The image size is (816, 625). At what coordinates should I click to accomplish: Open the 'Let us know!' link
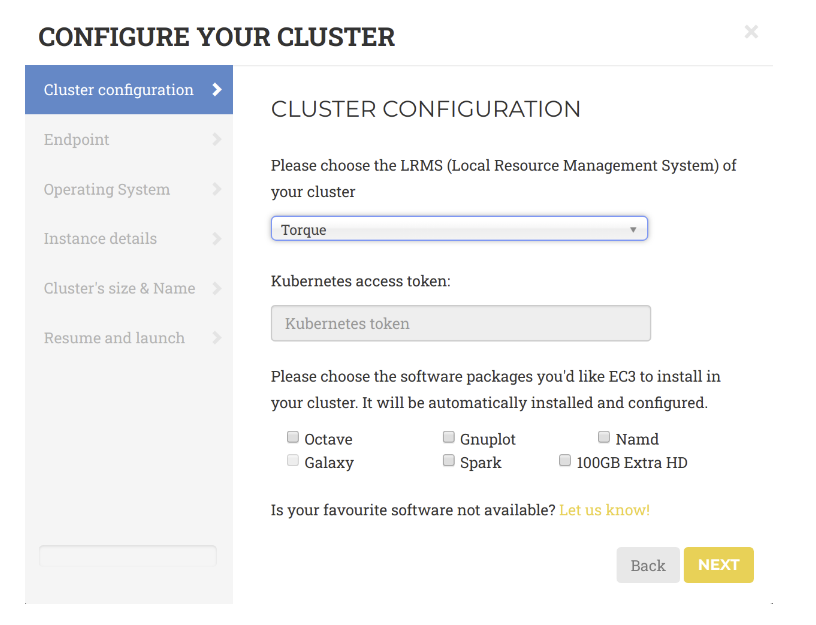click(x=604, y=509)
